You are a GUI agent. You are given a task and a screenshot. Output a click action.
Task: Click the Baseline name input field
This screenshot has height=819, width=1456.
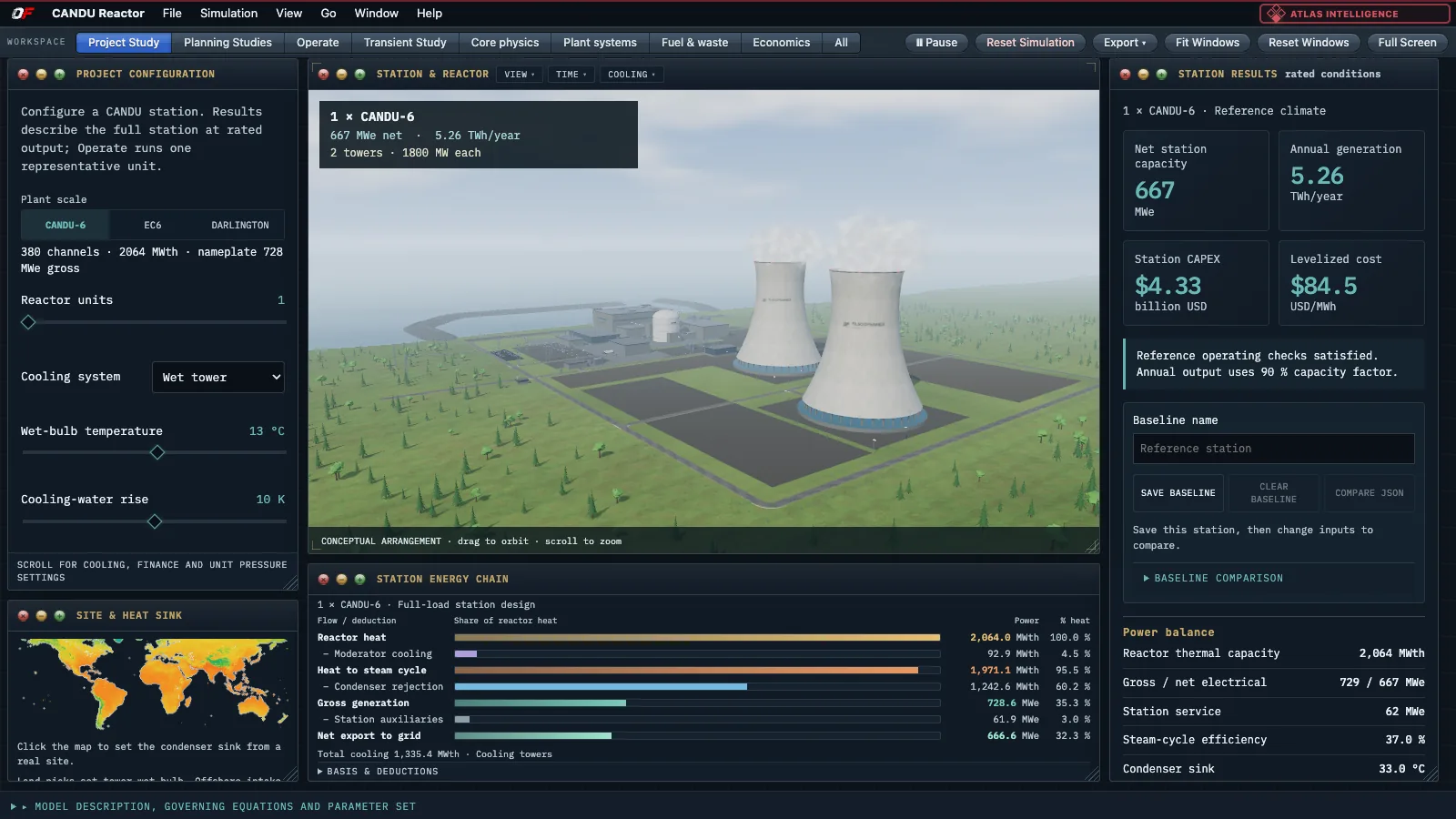coord(1274,449)
